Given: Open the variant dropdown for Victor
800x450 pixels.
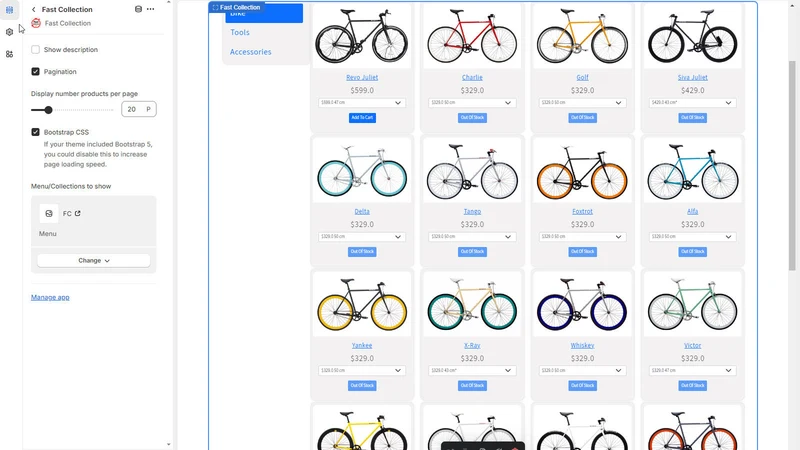Looking at the screenshot, I should click(692, 370).
